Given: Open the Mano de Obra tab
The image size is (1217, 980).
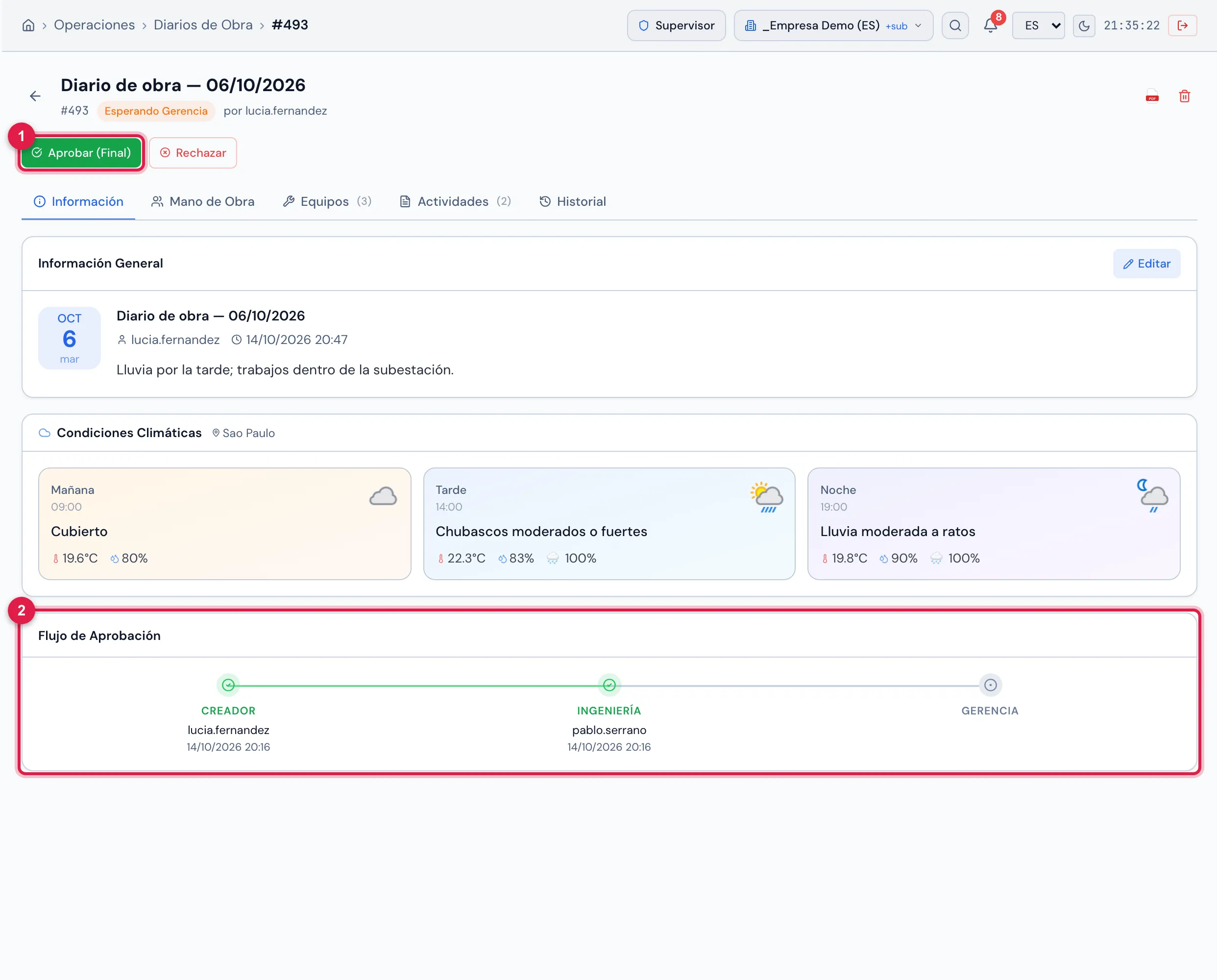Looking at the screenshot, I should 203,201.
